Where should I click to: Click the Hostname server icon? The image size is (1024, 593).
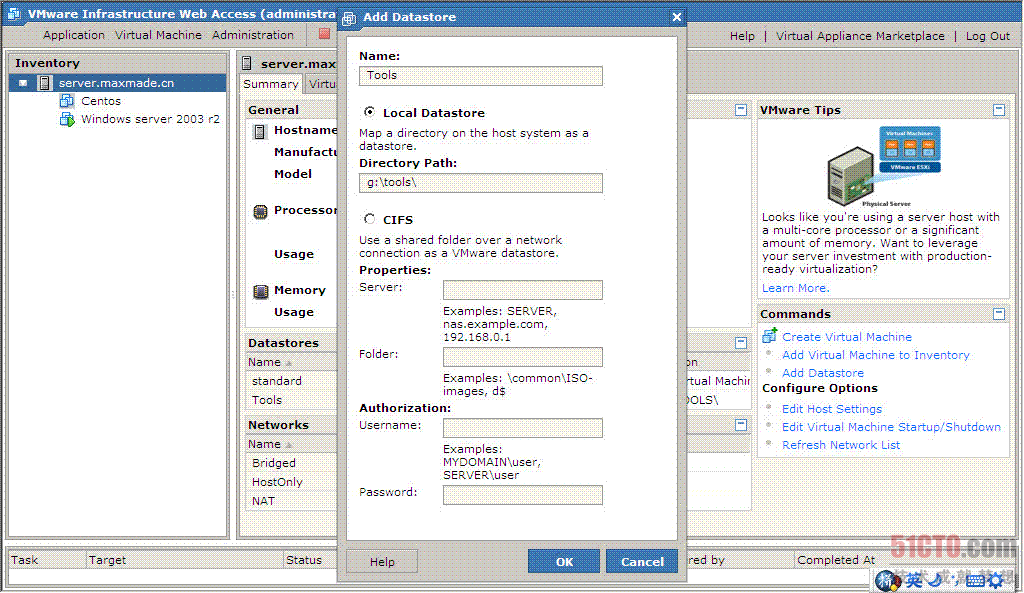[x=260, y=131]
